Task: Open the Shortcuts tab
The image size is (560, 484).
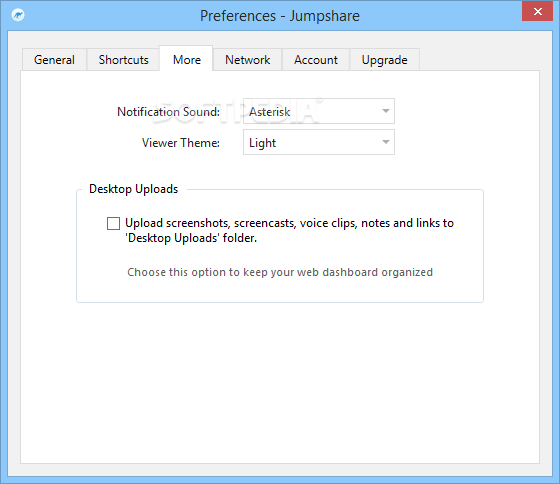Action: (x=123, y=60)
